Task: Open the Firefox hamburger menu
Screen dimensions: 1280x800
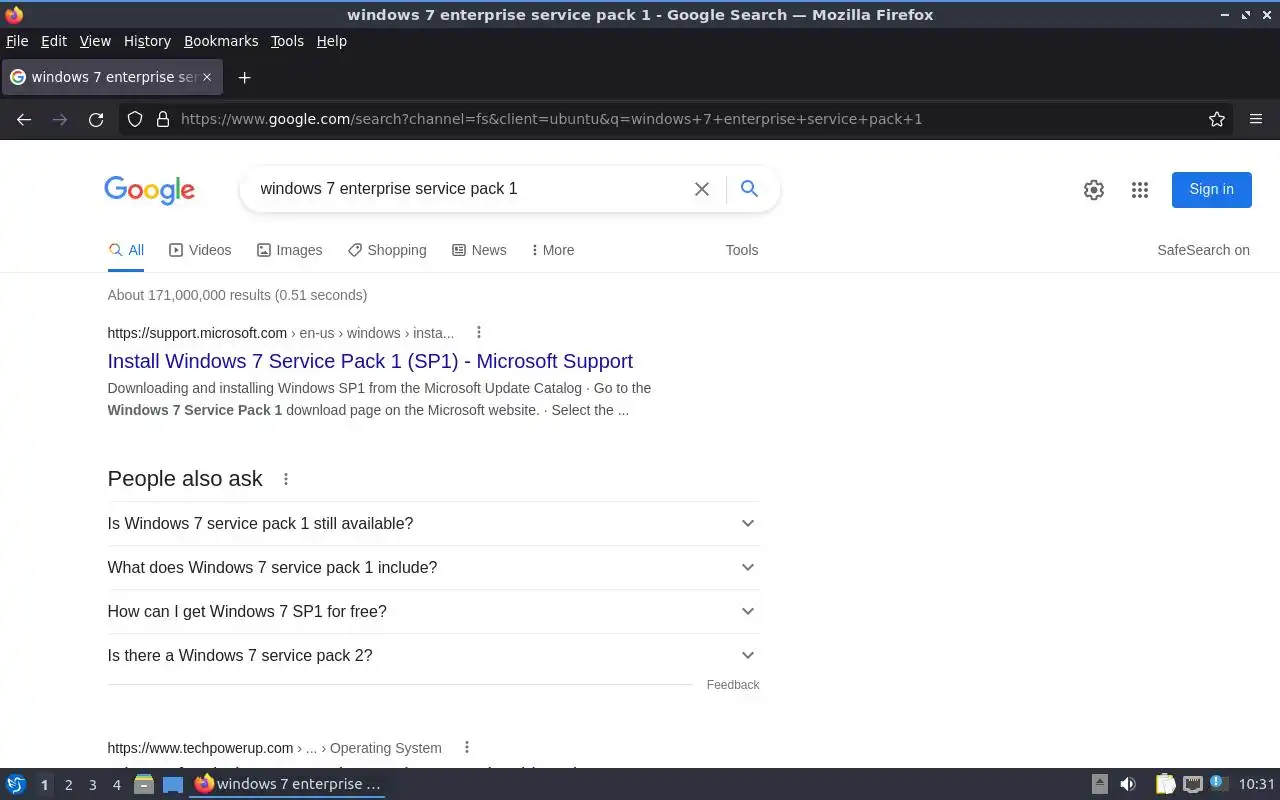Action: tap(1256, 119)
